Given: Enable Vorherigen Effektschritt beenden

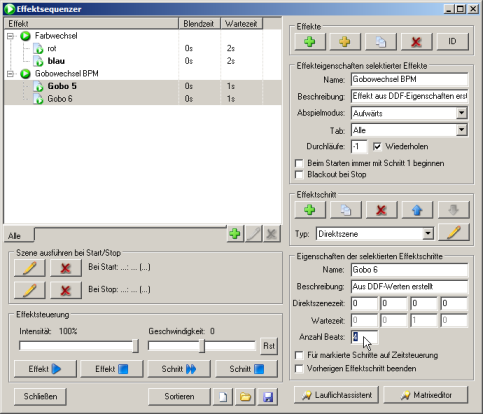Looking at the screenshot, I should coord(299,369).
